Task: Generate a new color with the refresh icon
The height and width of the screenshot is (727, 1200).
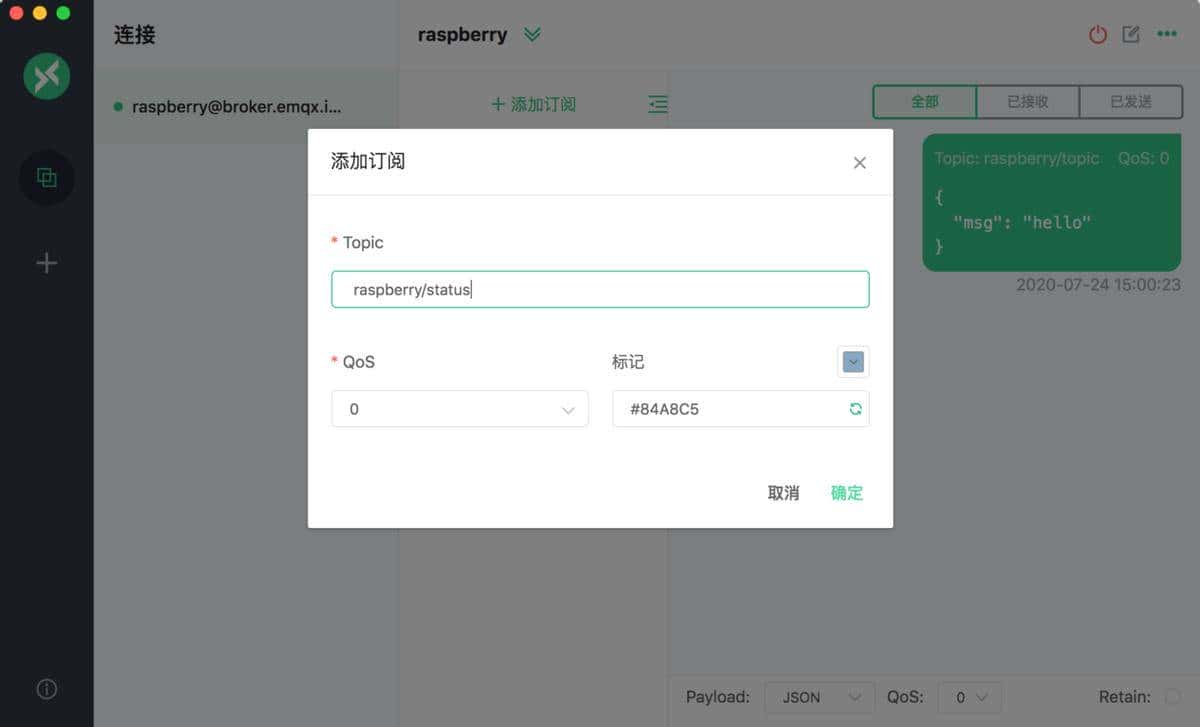Action: click(855, 408)
